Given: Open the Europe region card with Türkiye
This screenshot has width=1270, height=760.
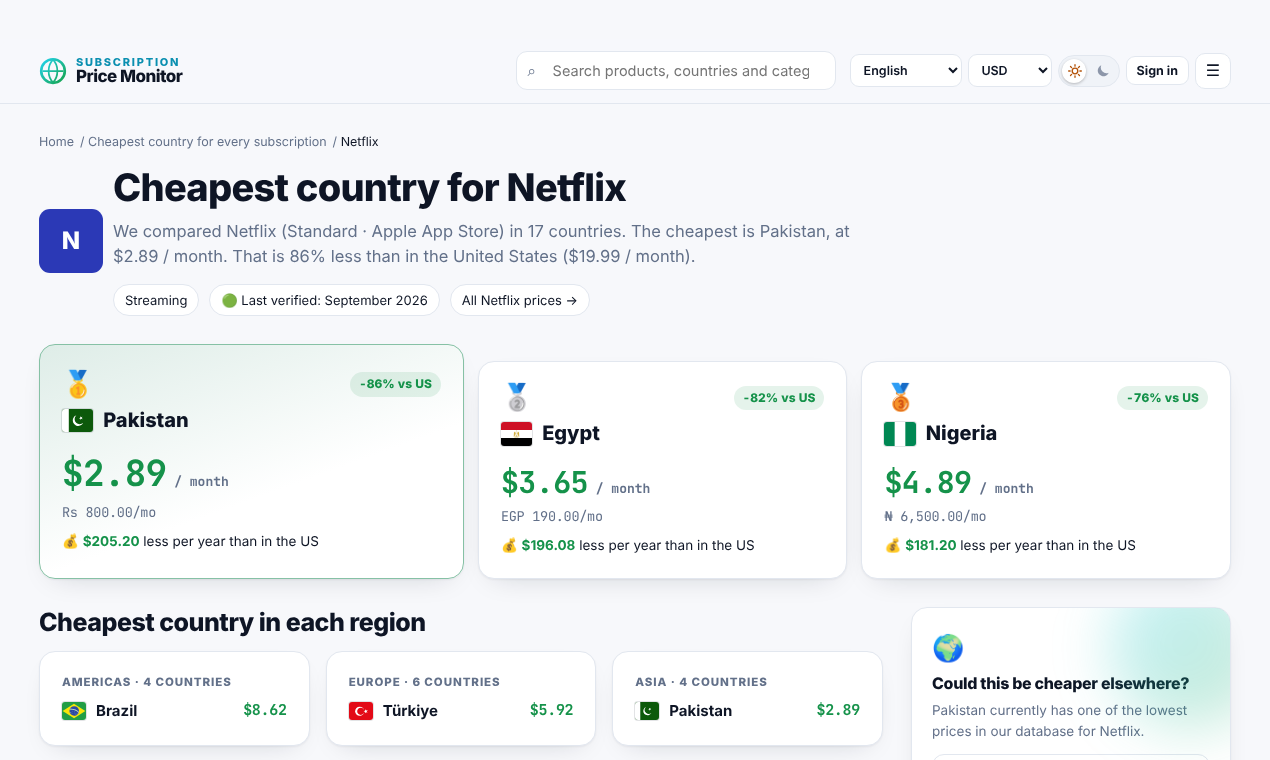Looking at the screenshot, I should pyautogui.click(x=461, y=698).
